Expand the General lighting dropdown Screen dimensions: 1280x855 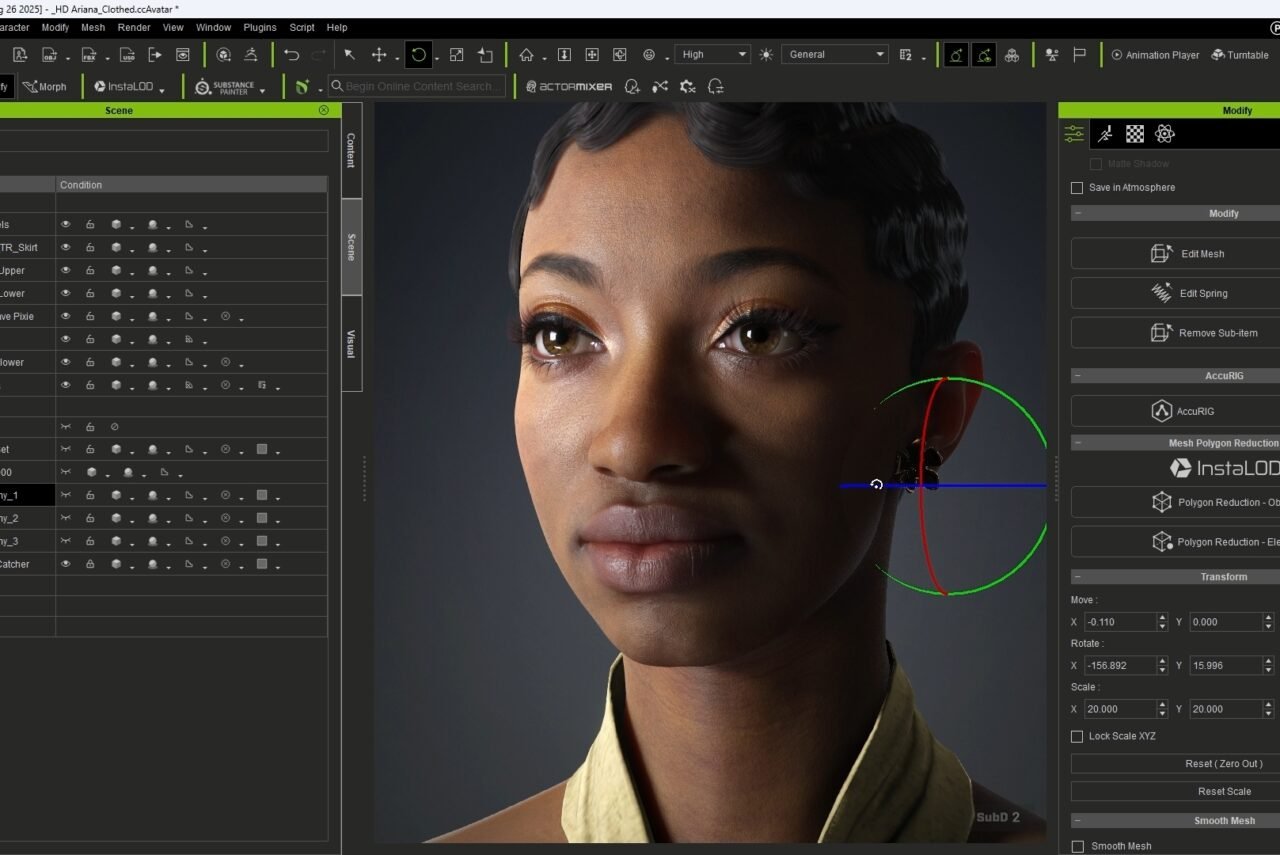tap(834, 55)
